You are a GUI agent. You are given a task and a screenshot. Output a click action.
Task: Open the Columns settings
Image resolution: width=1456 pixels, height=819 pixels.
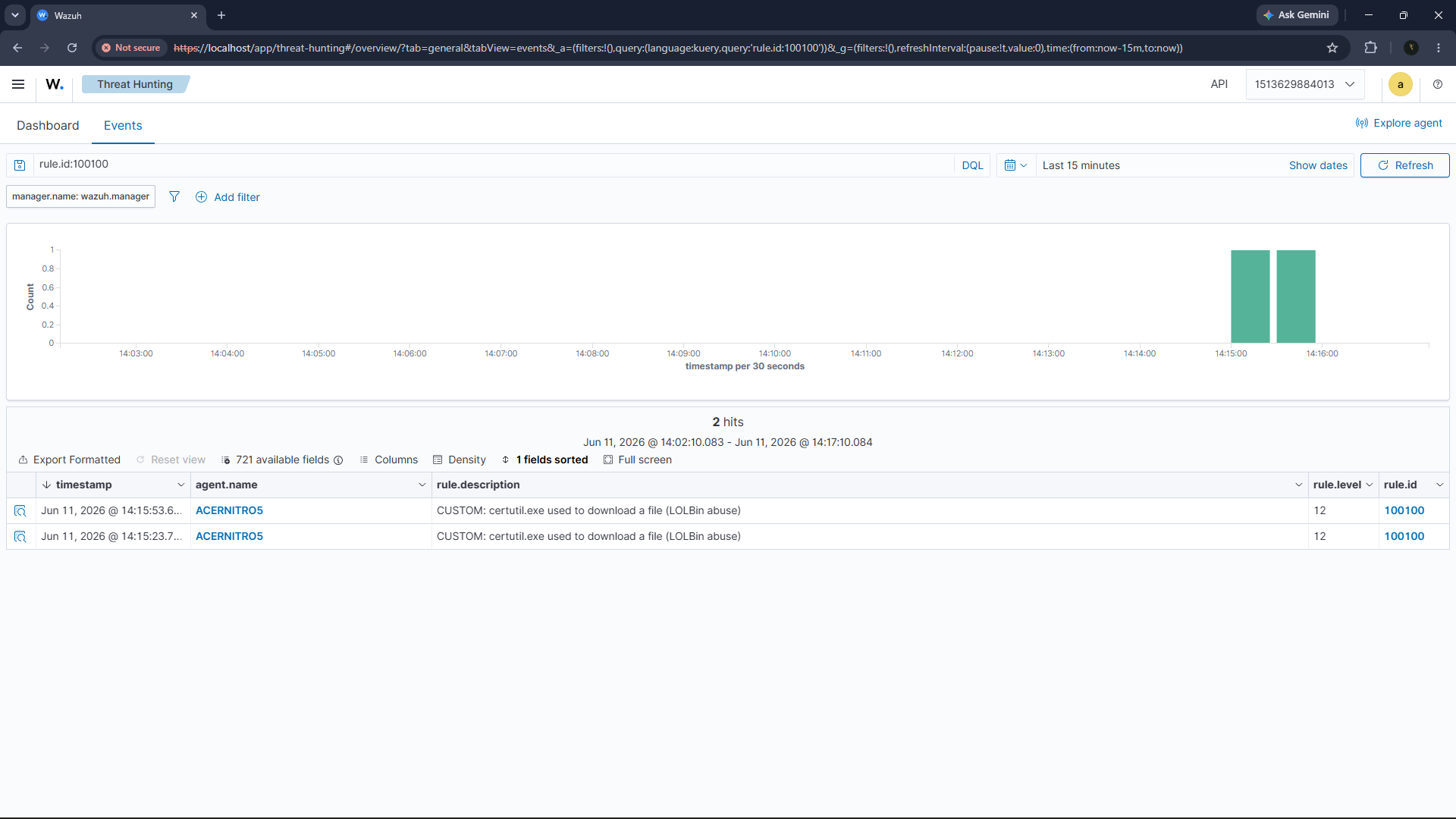388,460
